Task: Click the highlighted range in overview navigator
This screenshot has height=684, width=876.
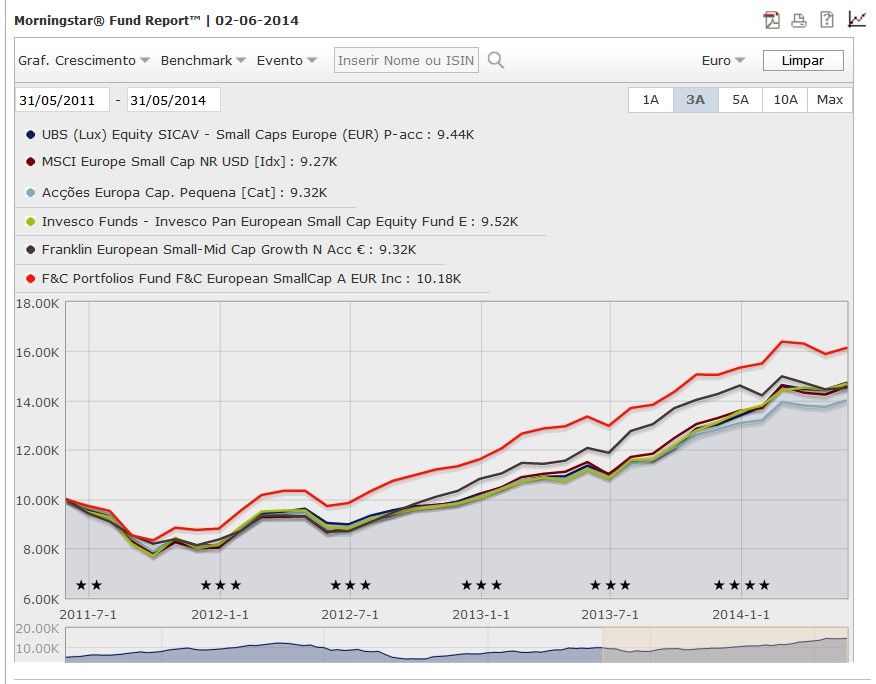Action: click(x=725, y=645)
